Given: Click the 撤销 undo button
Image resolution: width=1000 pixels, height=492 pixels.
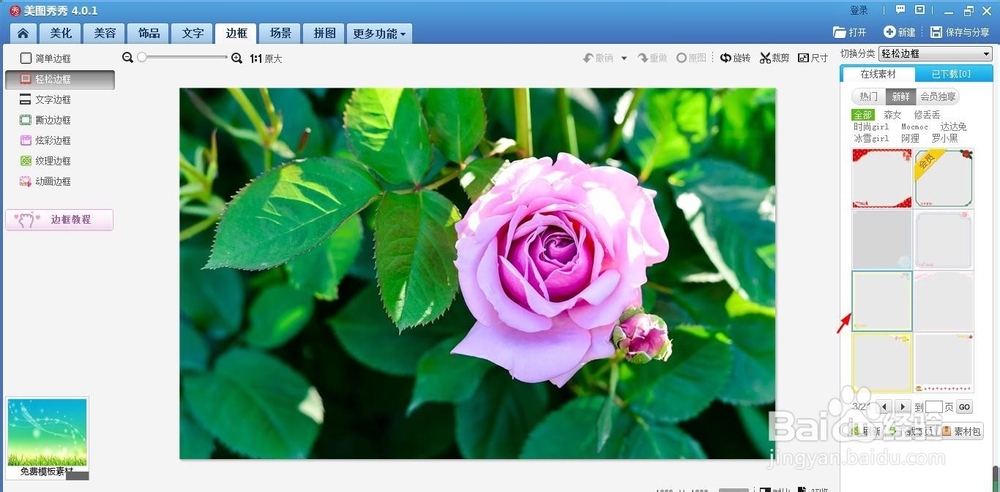Looking at the screenshot, I should click(598, 58).
